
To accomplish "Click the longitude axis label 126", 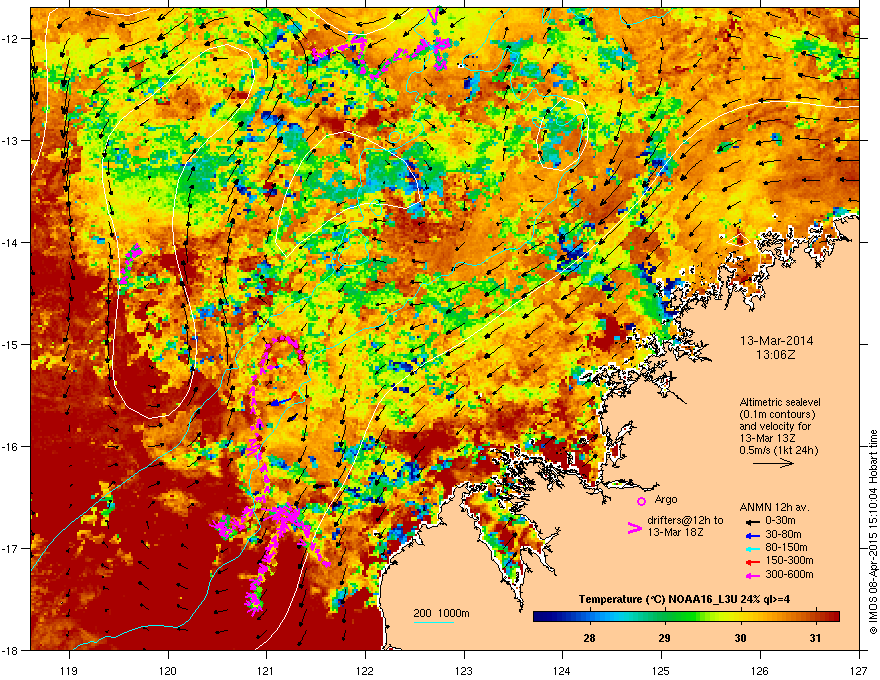I will (760, 670).
